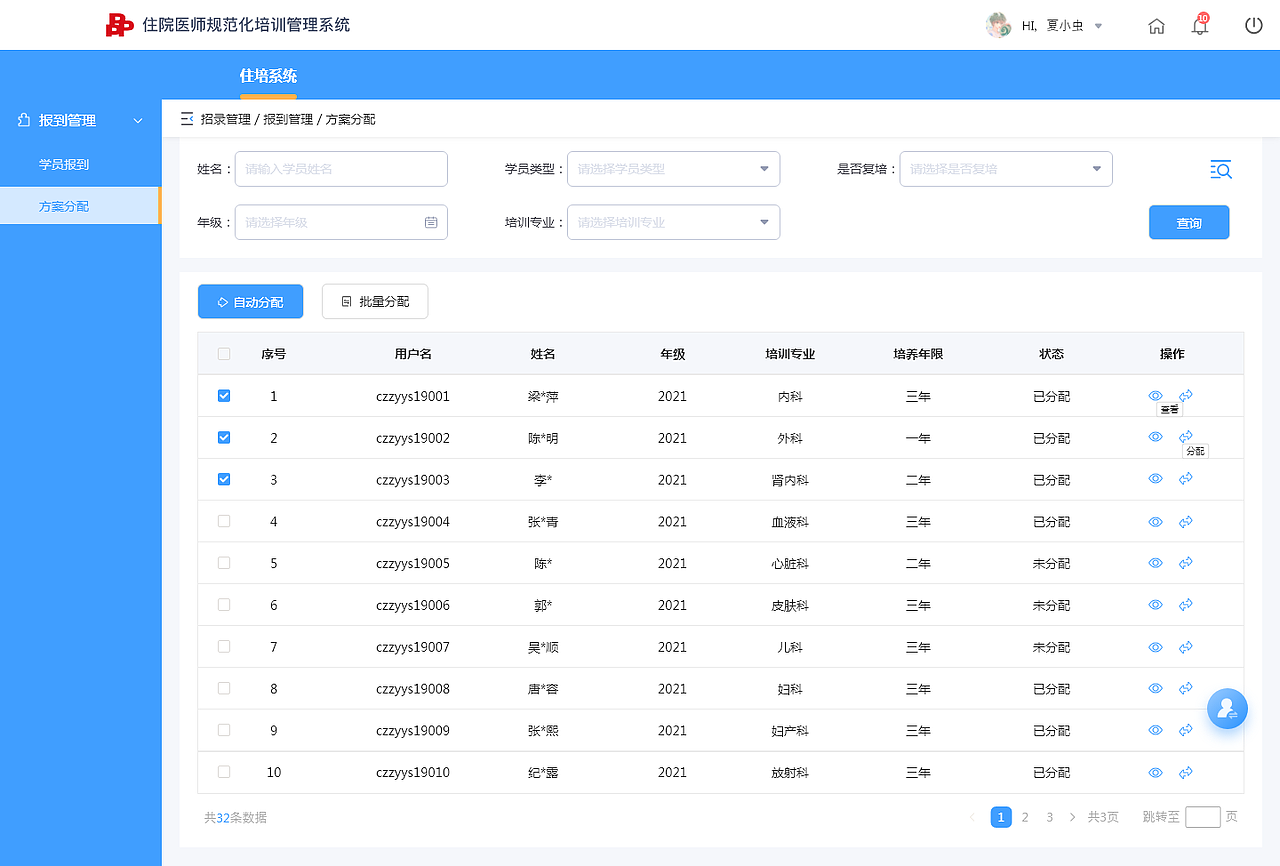Open the calendar icon in 年级 field
Image resolution: width=1280 pixels, height=866 pixels.
[434, 222]
